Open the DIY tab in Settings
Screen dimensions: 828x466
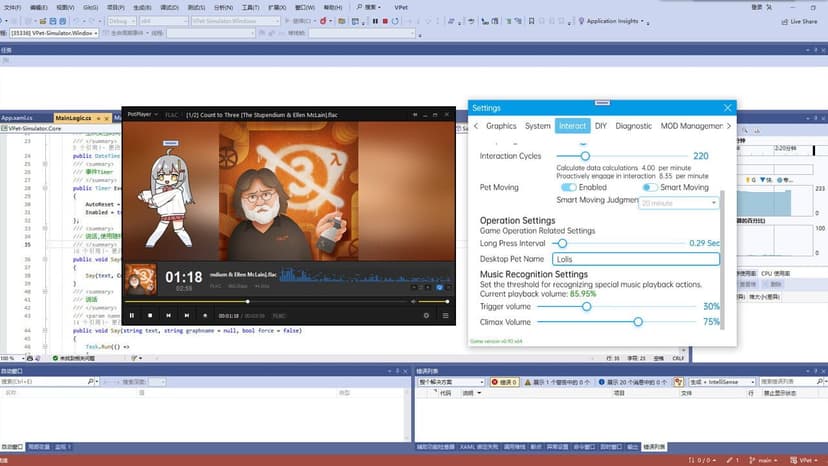click(x=601, y=126)
